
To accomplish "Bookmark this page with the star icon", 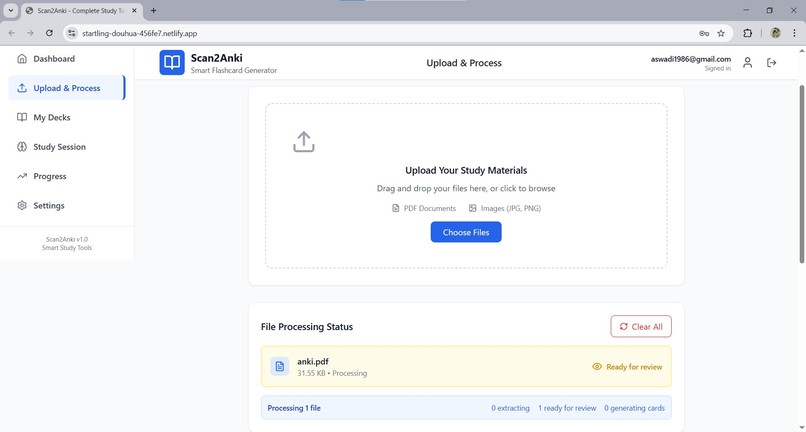I will click(x=721, y=33).
